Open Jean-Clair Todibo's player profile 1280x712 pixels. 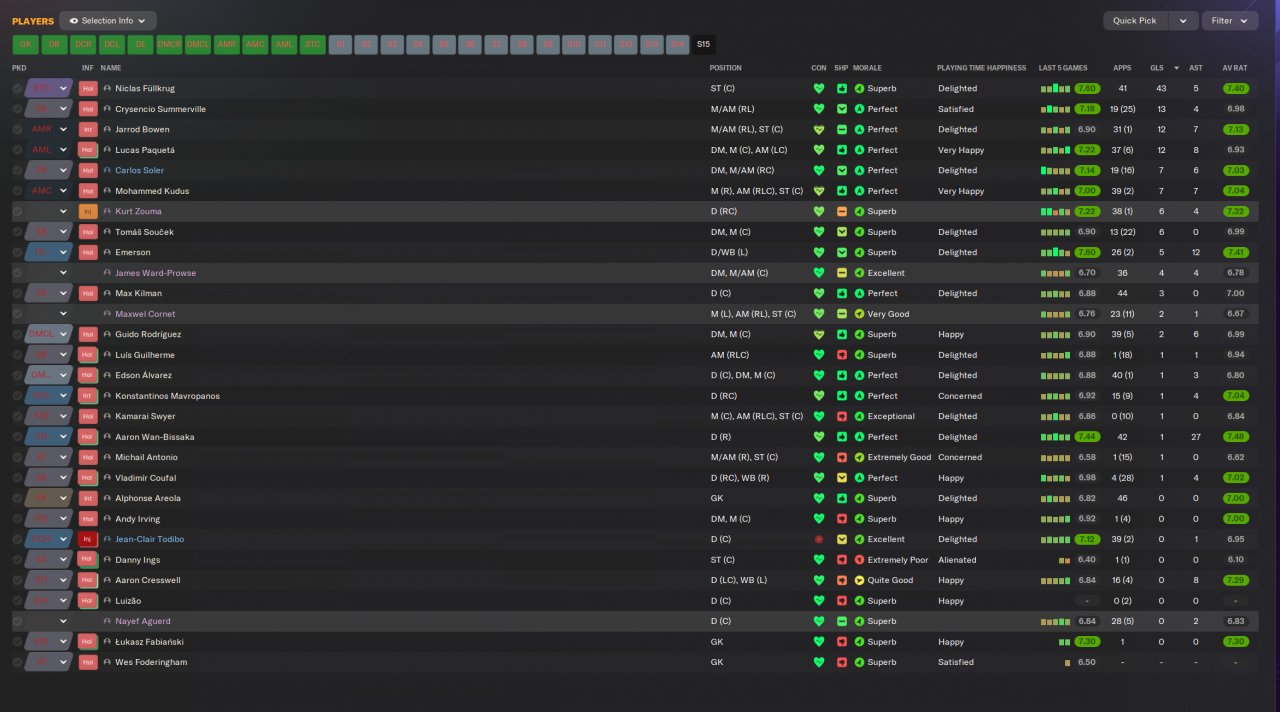coord(149,539)
